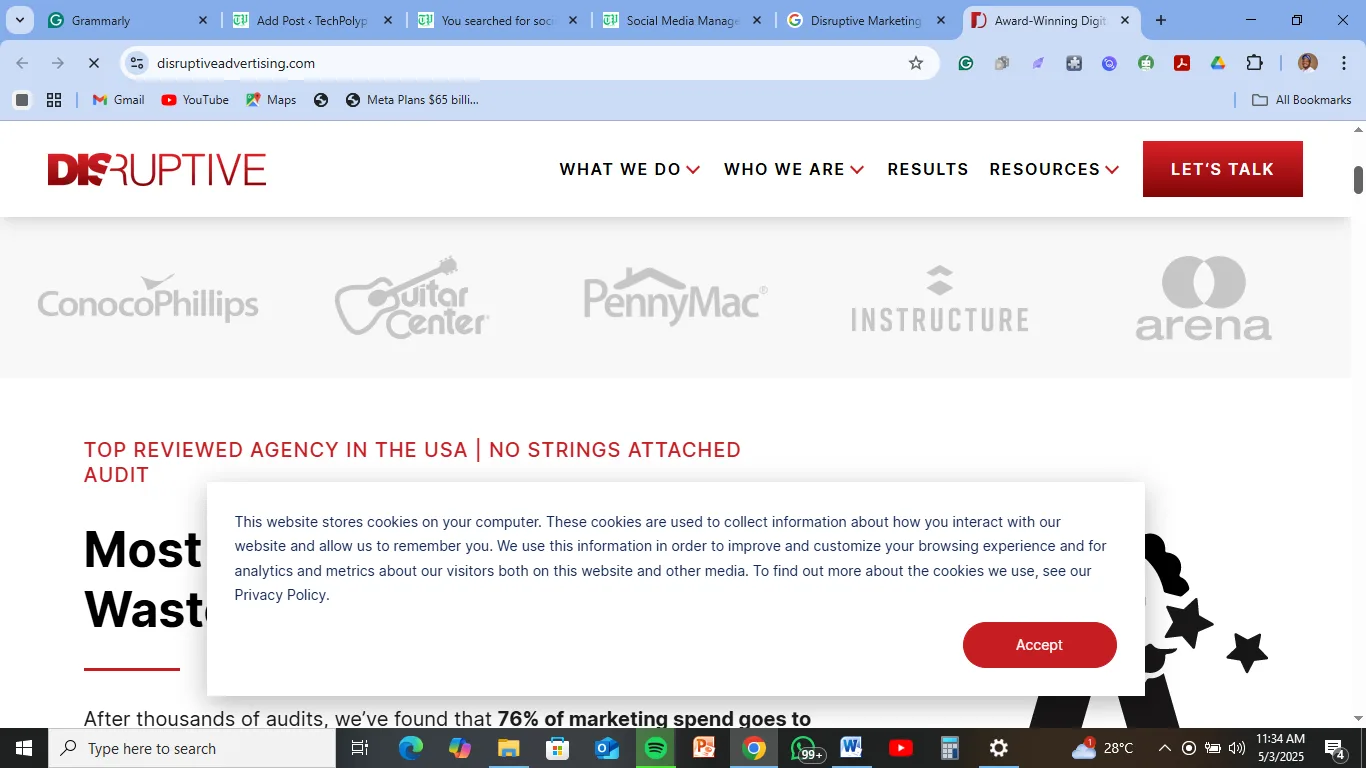Expand the WHO WE ARE menu
The height and width of the screenshot is (768, 1366).
coord(794,169)
